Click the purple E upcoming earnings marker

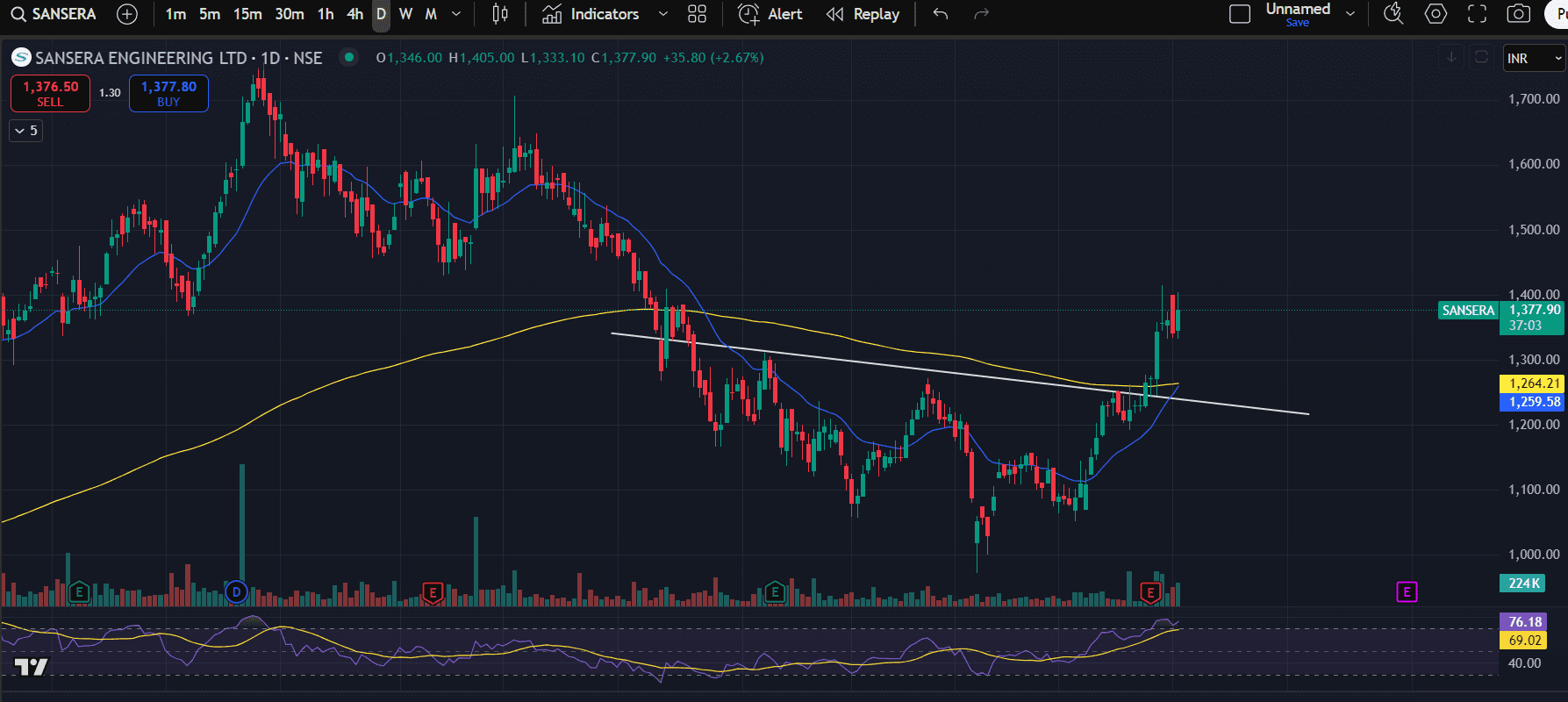pyautogui.click(x=1407, y=592)
